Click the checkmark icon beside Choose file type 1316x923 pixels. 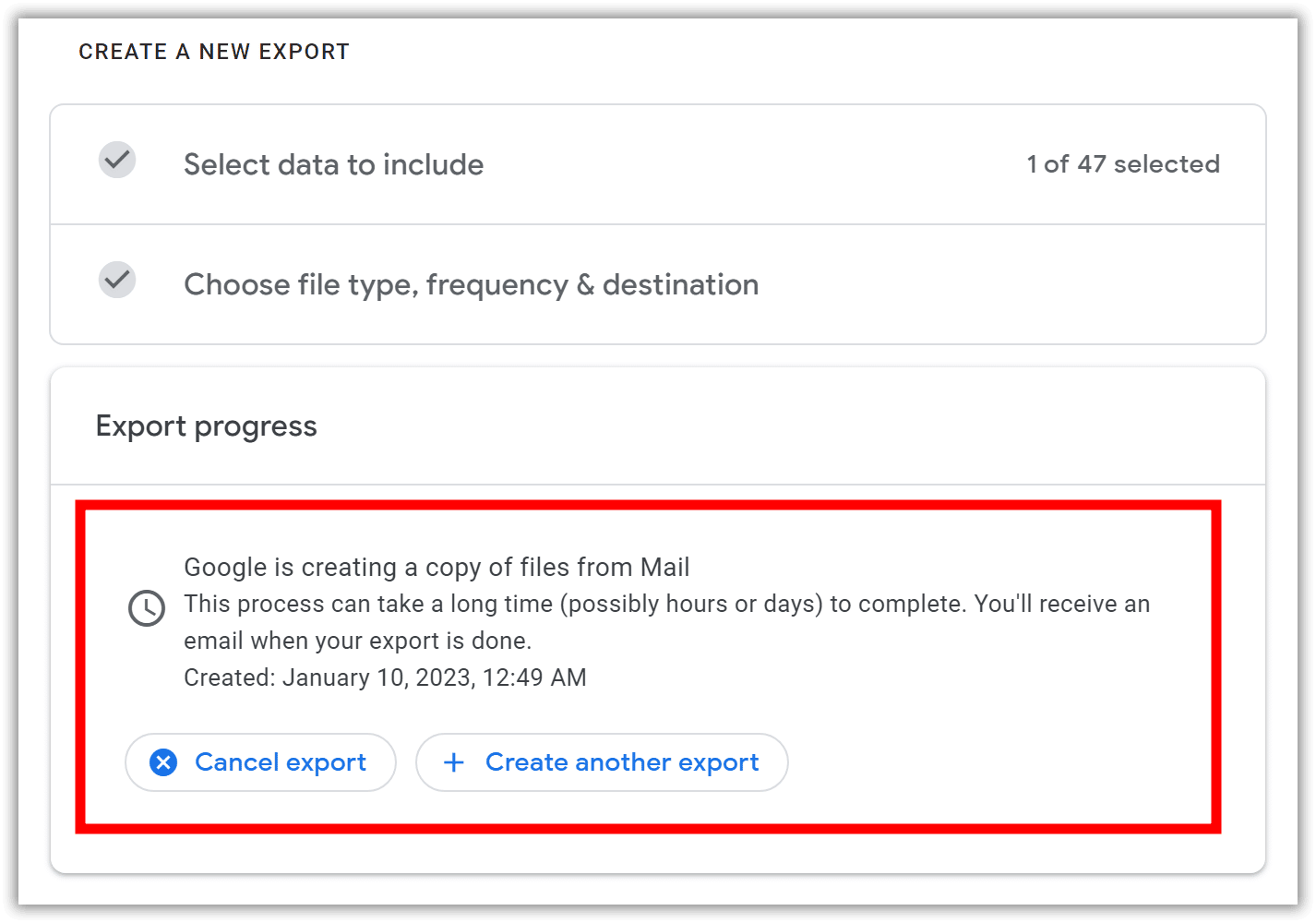[117, 280]
